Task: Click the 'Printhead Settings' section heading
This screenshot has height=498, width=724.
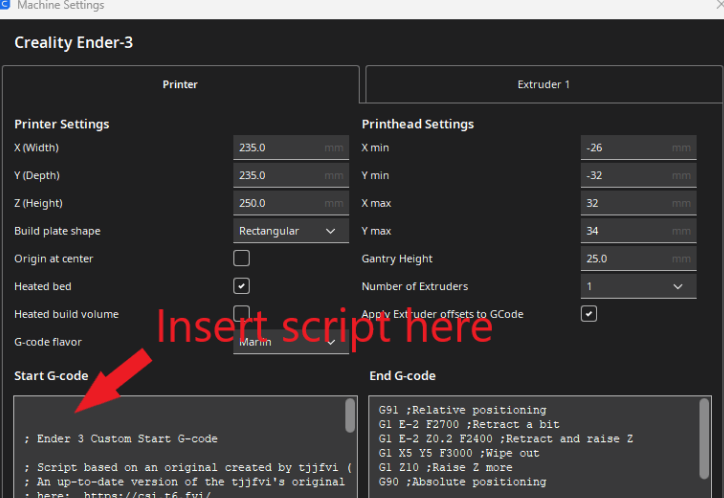Action: coord(418,124)
